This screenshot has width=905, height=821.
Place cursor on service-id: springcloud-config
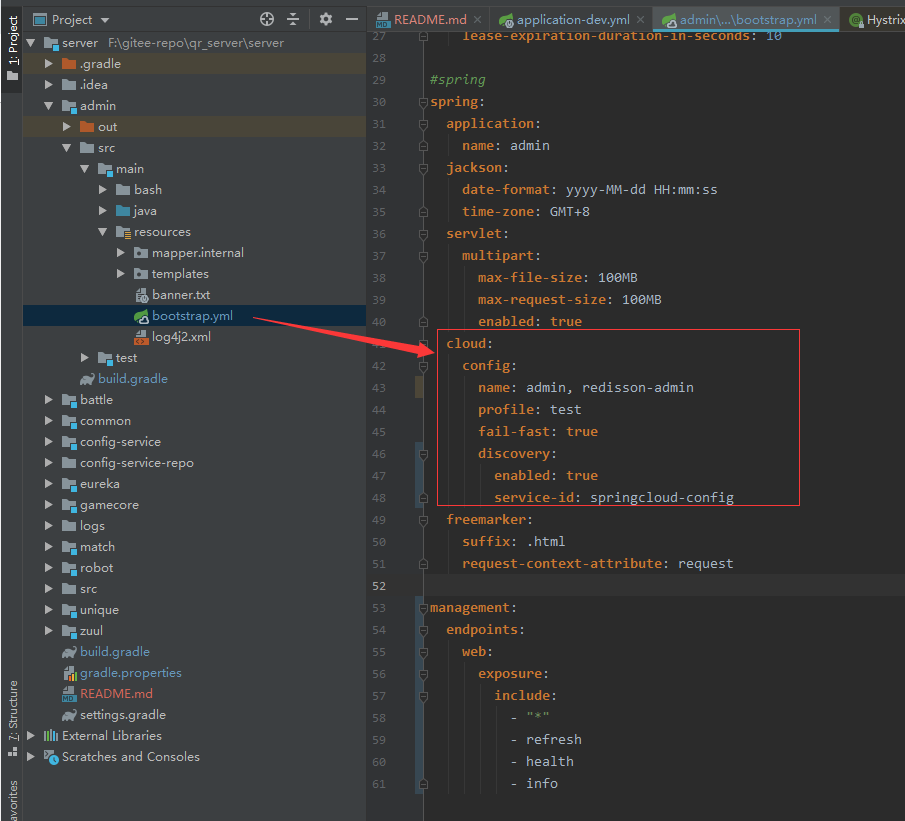tap(614, 498)
